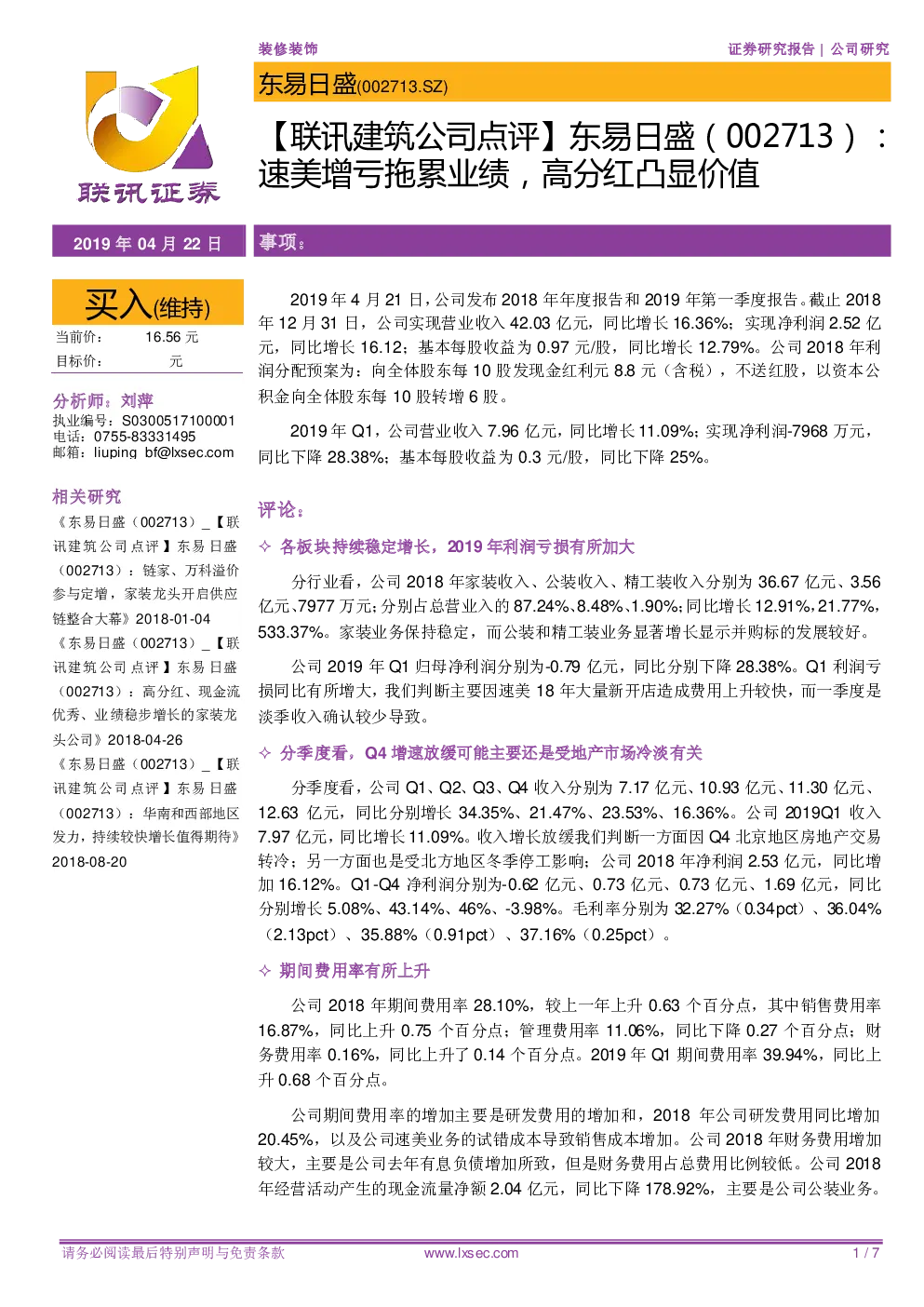
Task: Click the 装修装饰 industry label
Action: tap(288, 48)
